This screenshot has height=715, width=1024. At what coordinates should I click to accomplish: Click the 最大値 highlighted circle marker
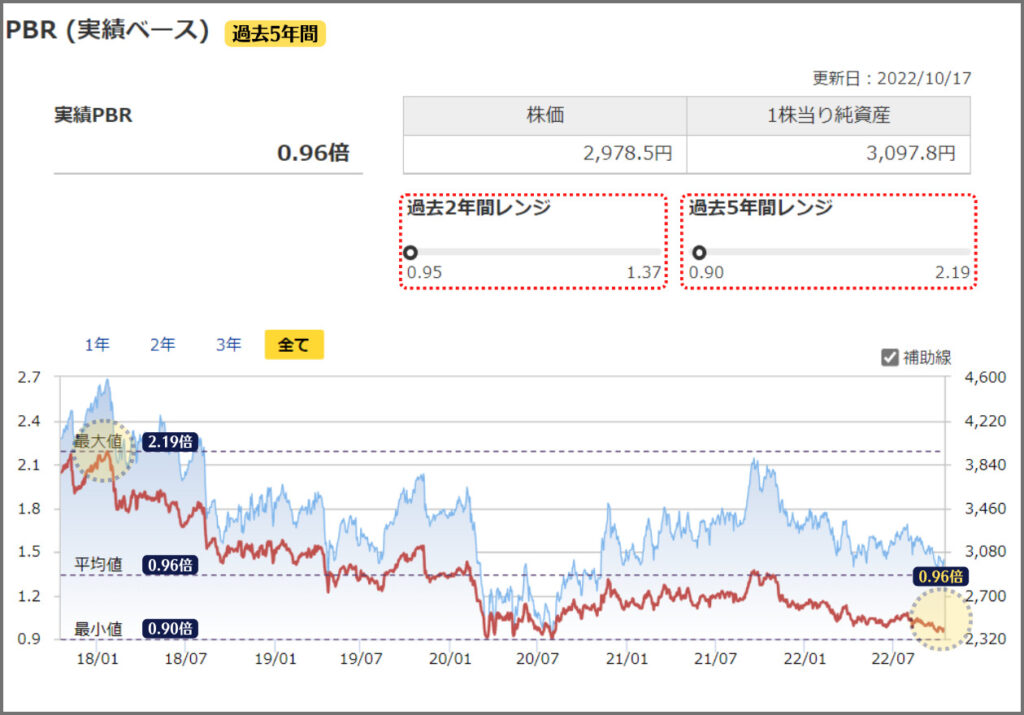coord(103,451)
